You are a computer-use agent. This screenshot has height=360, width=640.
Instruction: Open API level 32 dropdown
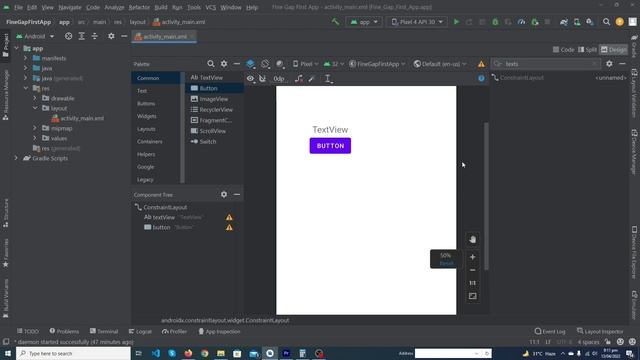[x=334, y=64]
